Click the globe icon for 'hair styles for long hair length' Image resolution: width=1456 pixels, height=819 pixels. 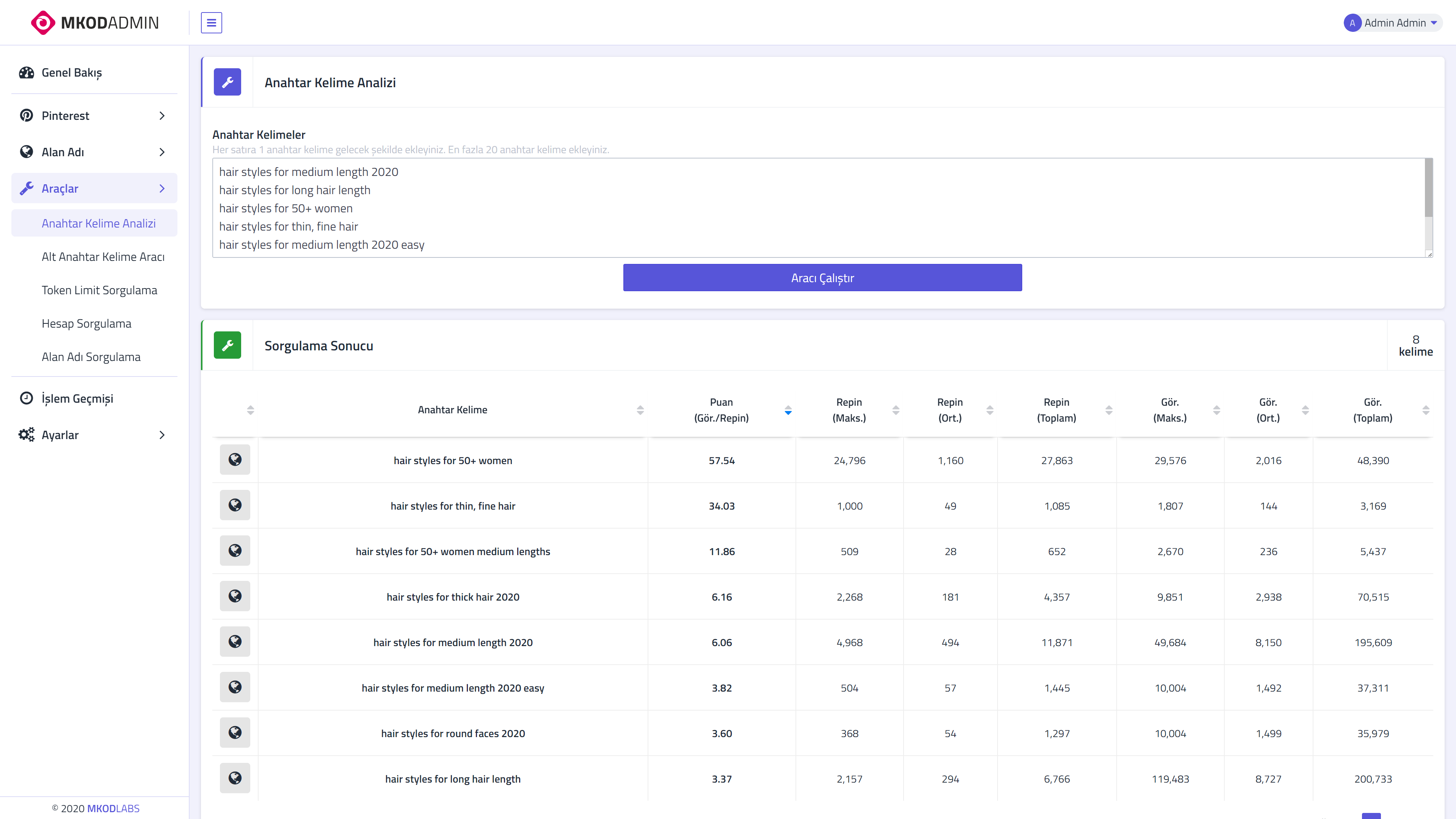[235, 778]
